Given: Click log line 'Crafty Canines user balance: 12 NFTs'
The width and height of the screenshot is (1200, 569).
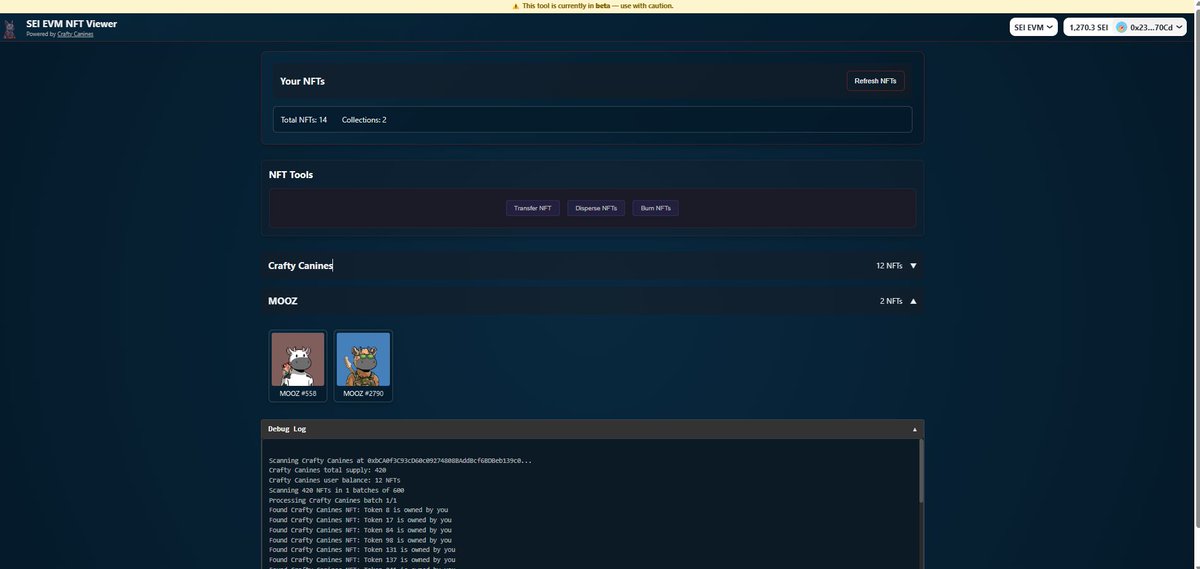Looking at the screenshot, I should [x=335, y=480].
